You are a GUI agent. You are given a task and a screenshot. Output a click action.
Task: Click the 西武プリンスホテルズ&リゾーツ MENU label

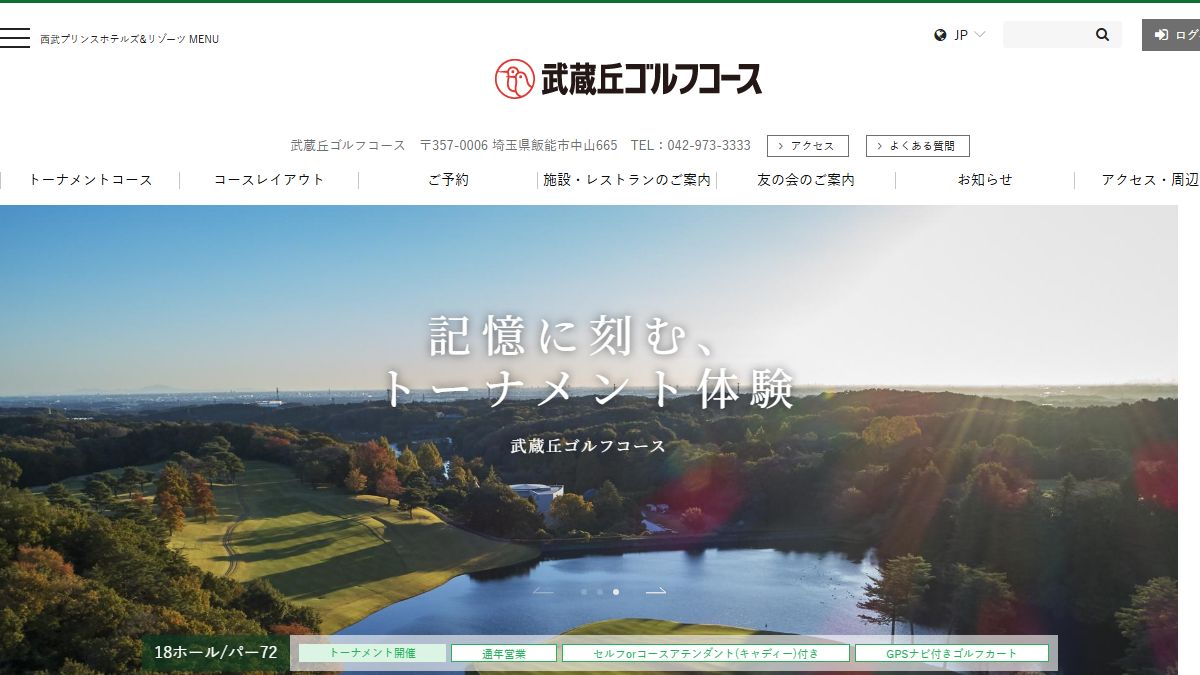(x=129, y=39)
